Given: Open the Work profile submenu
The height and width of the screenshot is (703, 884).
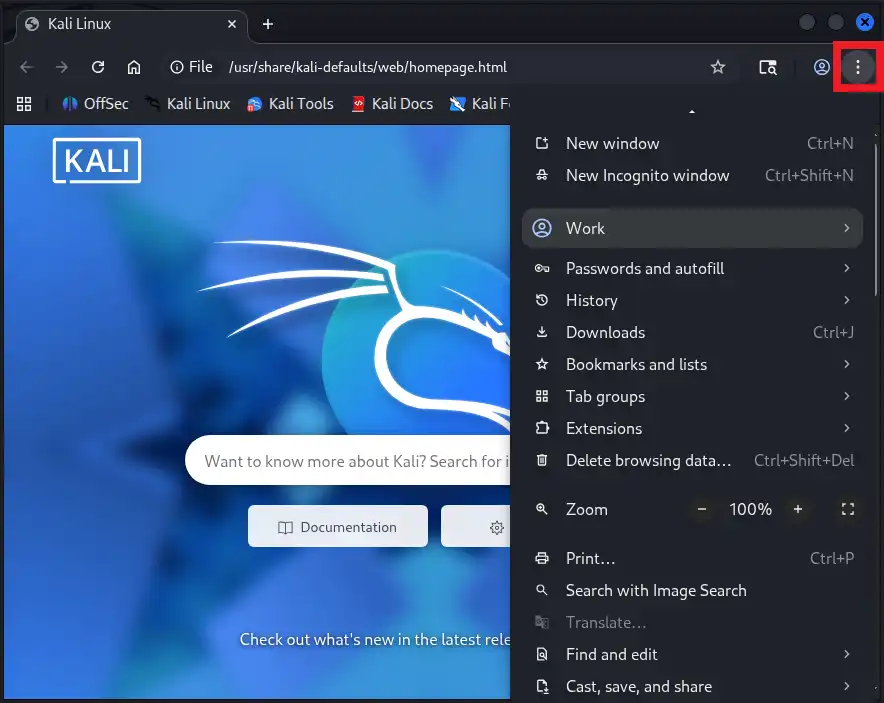Looking at the screenshot, I should (586, 228).
